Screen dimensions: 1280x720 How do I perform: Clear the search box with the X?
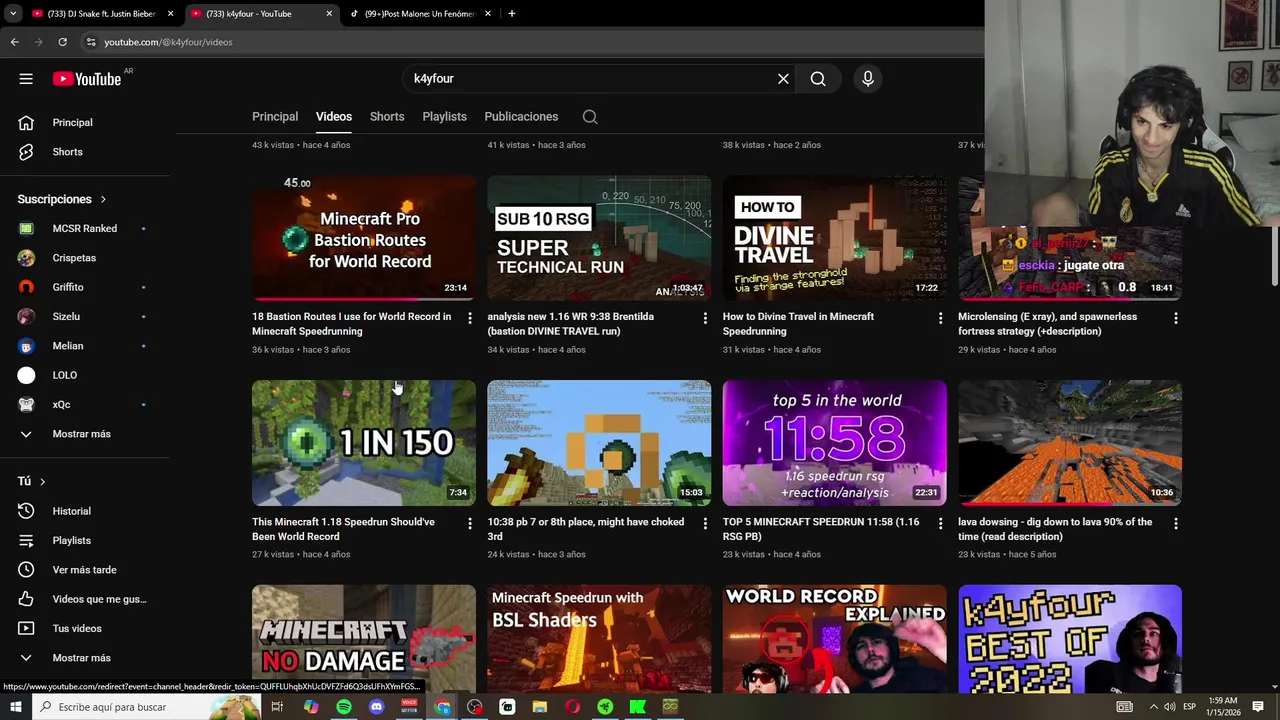pyautogui.click(x=783, y=79)
